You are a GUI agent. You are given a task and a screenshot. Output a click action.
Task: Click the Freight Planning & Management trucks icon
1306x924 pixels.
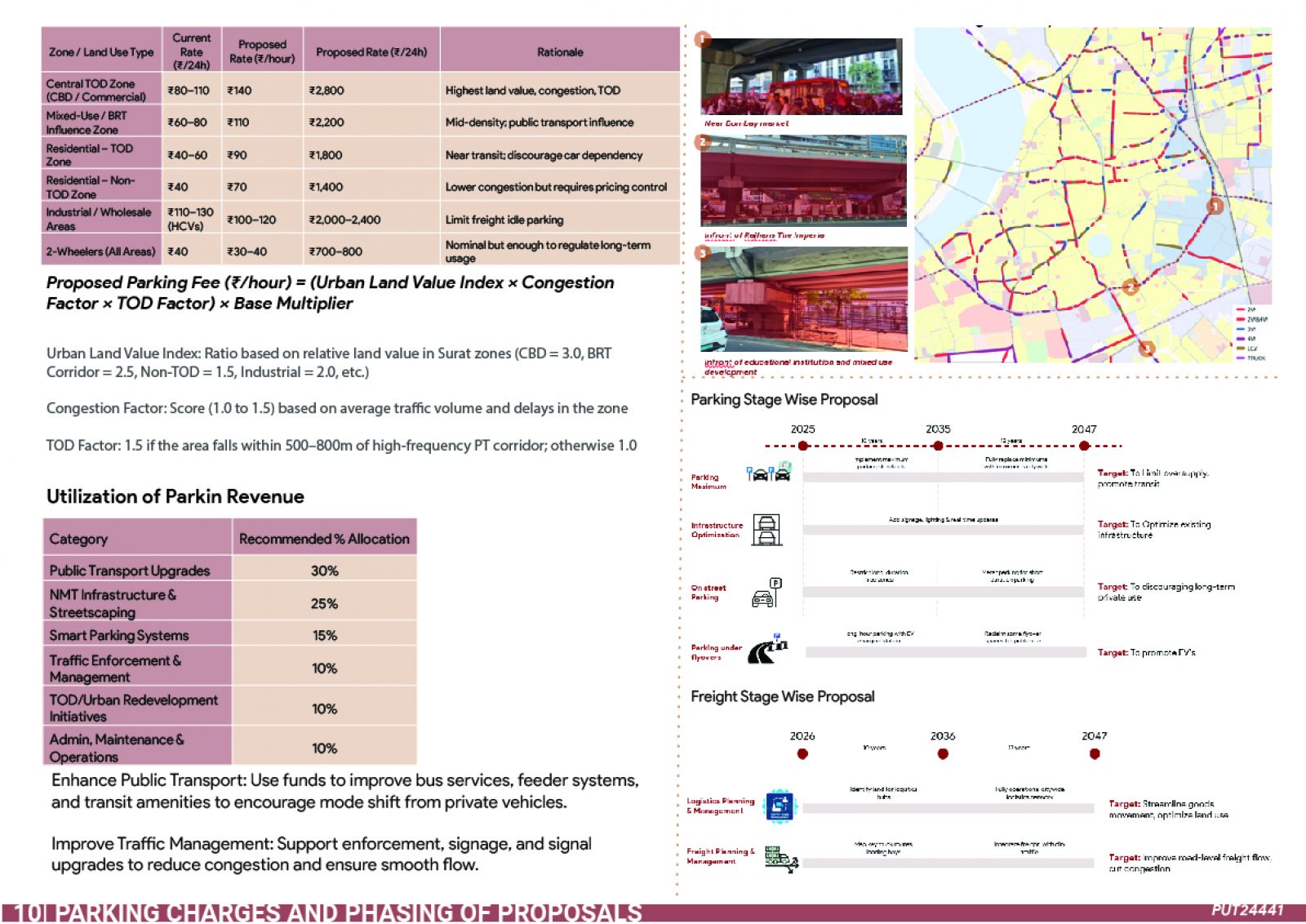[781, 860]
